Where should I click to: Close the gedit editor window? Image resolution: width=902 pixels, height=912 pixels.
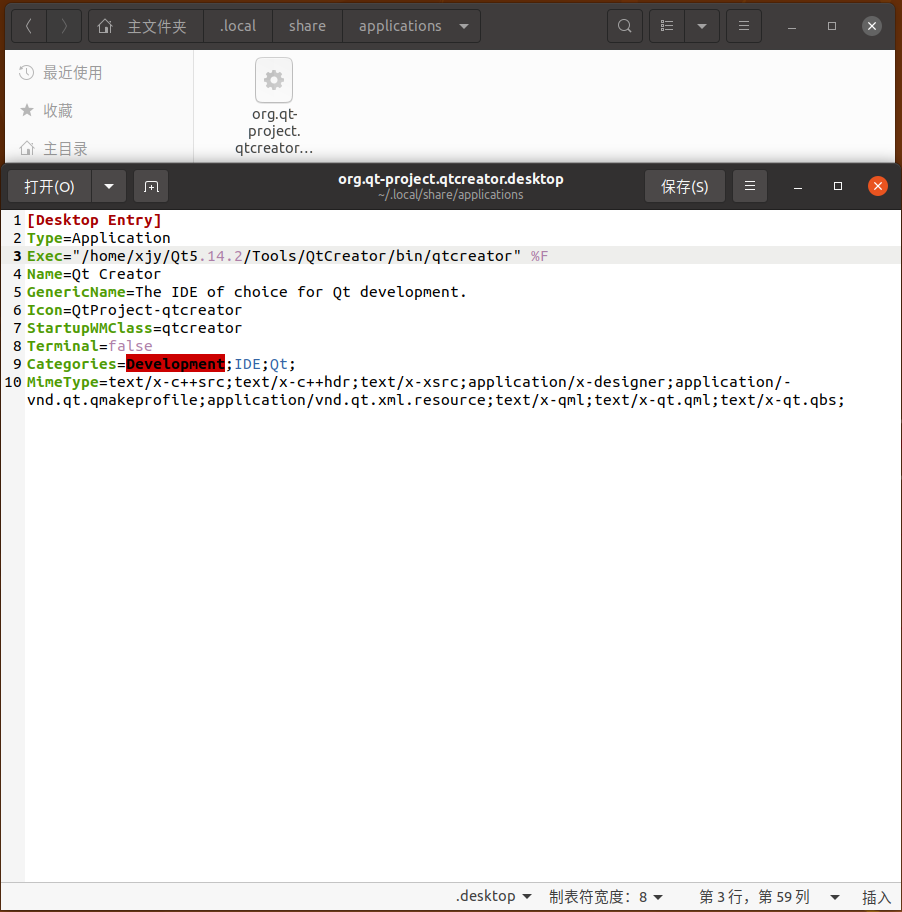tap(878, 186)
